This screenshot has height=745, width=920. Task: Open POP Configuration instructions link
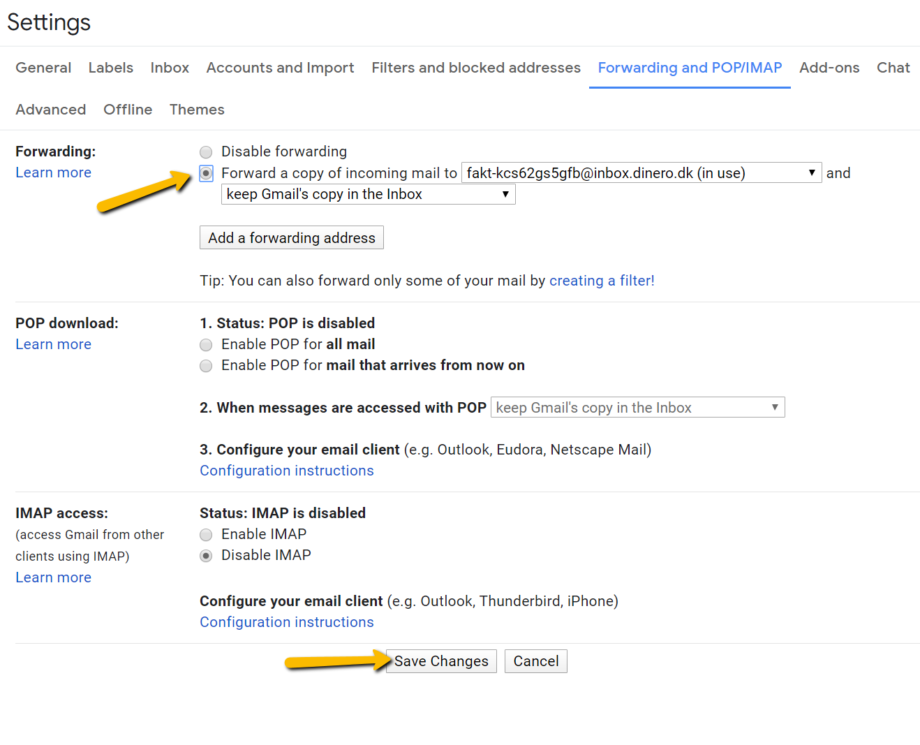point(286,471)
